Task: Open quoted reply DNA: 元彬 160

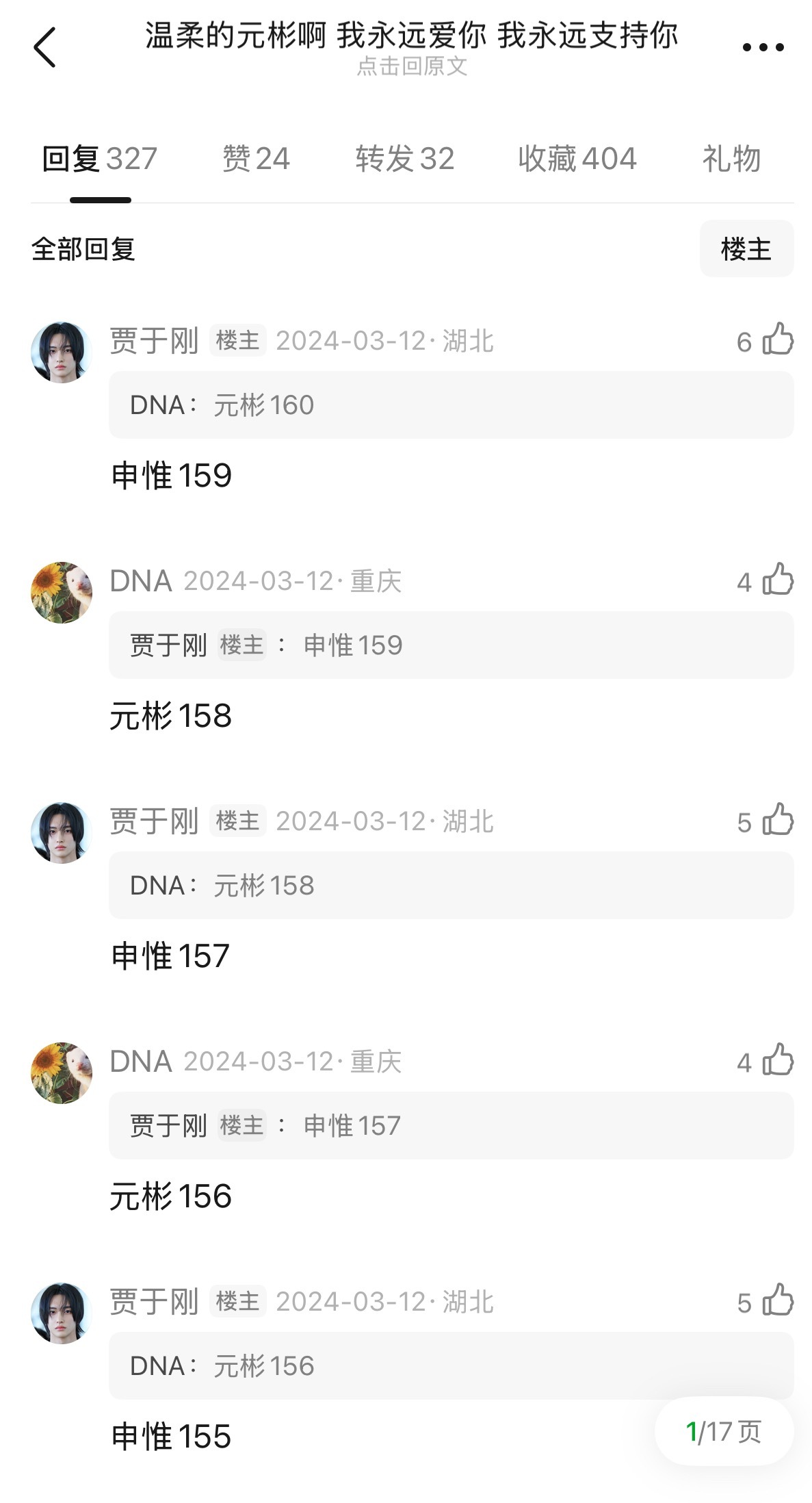Action: [x=451, y=405]
